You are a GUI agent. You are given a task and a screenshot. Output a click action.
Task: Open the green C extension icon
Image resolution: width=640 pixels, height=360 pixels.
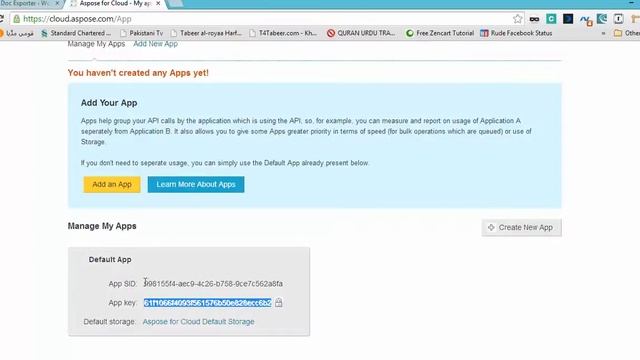tap(551, 19)
